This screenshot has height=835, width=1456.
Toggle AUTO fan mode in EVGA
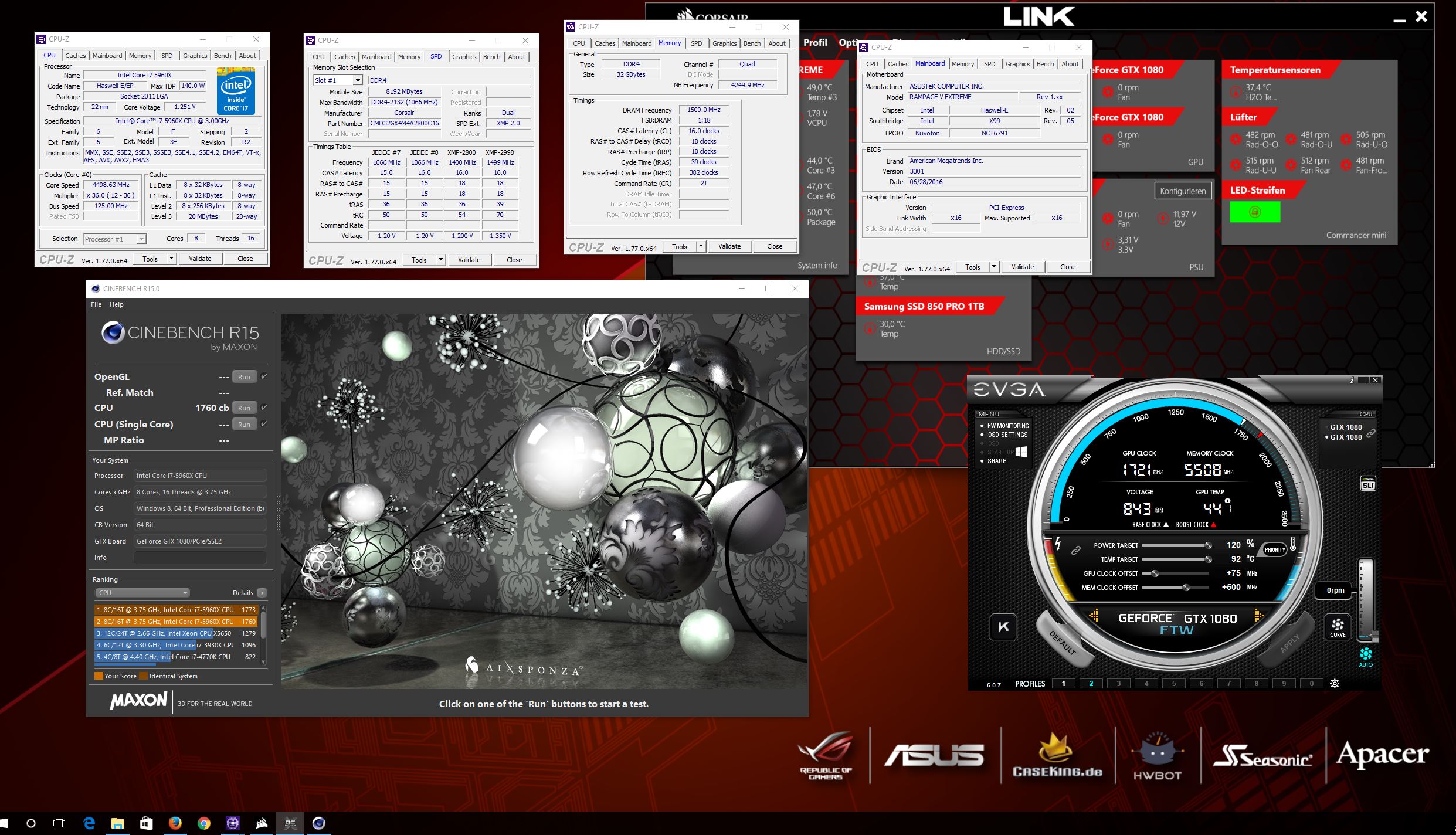[1366, 657]
